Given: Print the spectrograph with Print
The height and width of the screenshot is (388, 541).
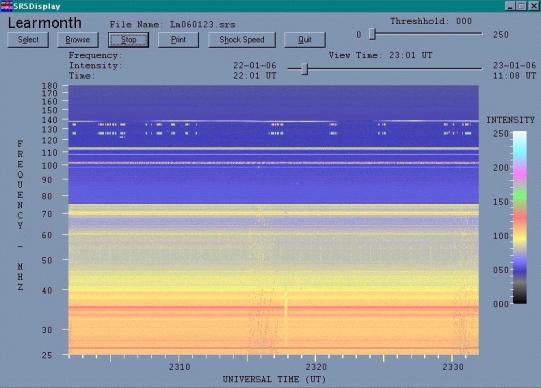Looking at the screenshot, I should [x=178, y=40].
